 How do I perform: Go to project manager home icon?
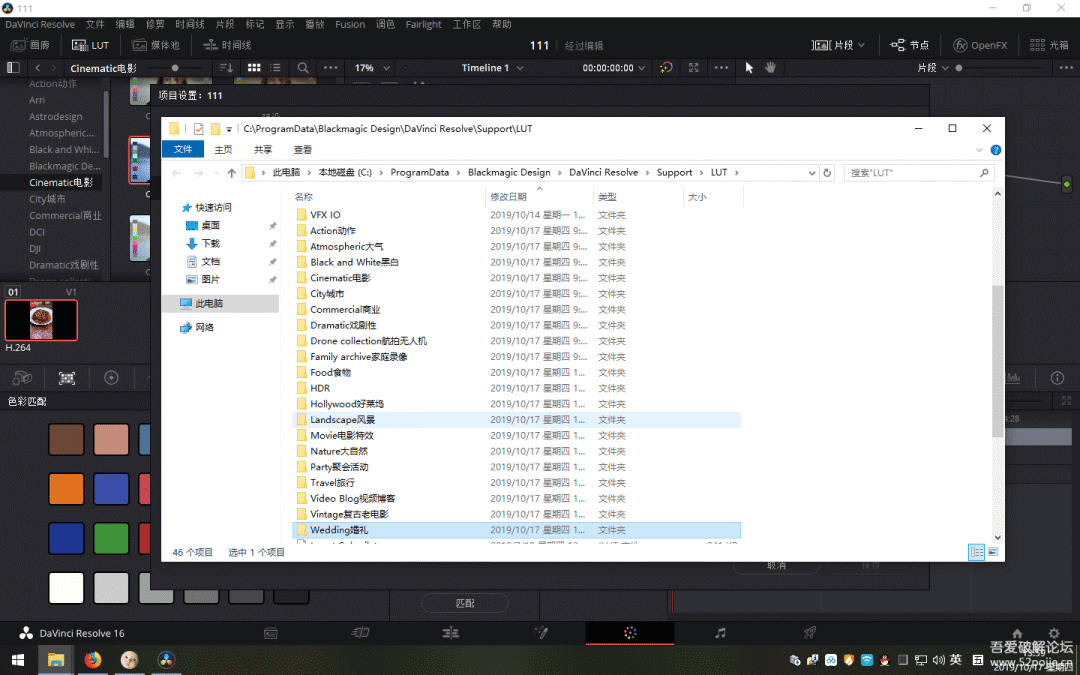(1017, 633)
